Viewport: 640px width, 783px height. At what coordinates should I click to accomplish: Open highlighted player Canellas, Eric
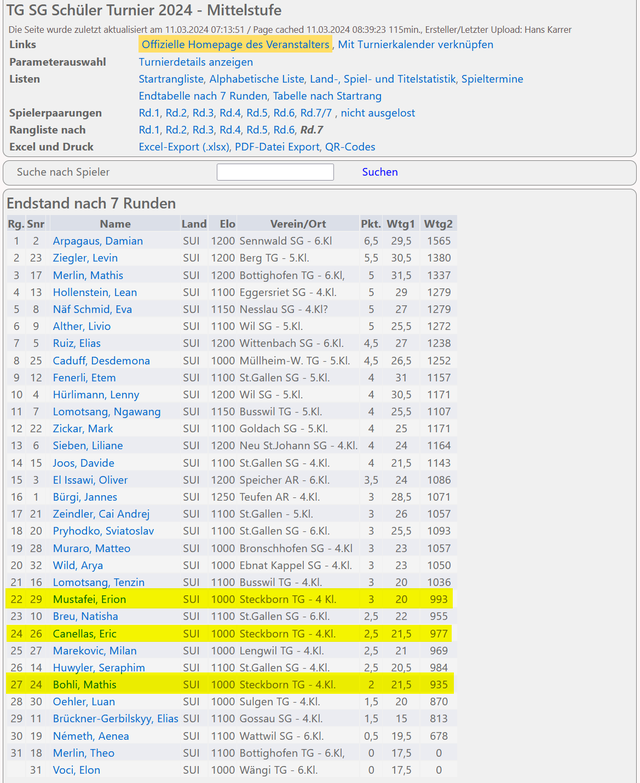(x=84, y=634)
